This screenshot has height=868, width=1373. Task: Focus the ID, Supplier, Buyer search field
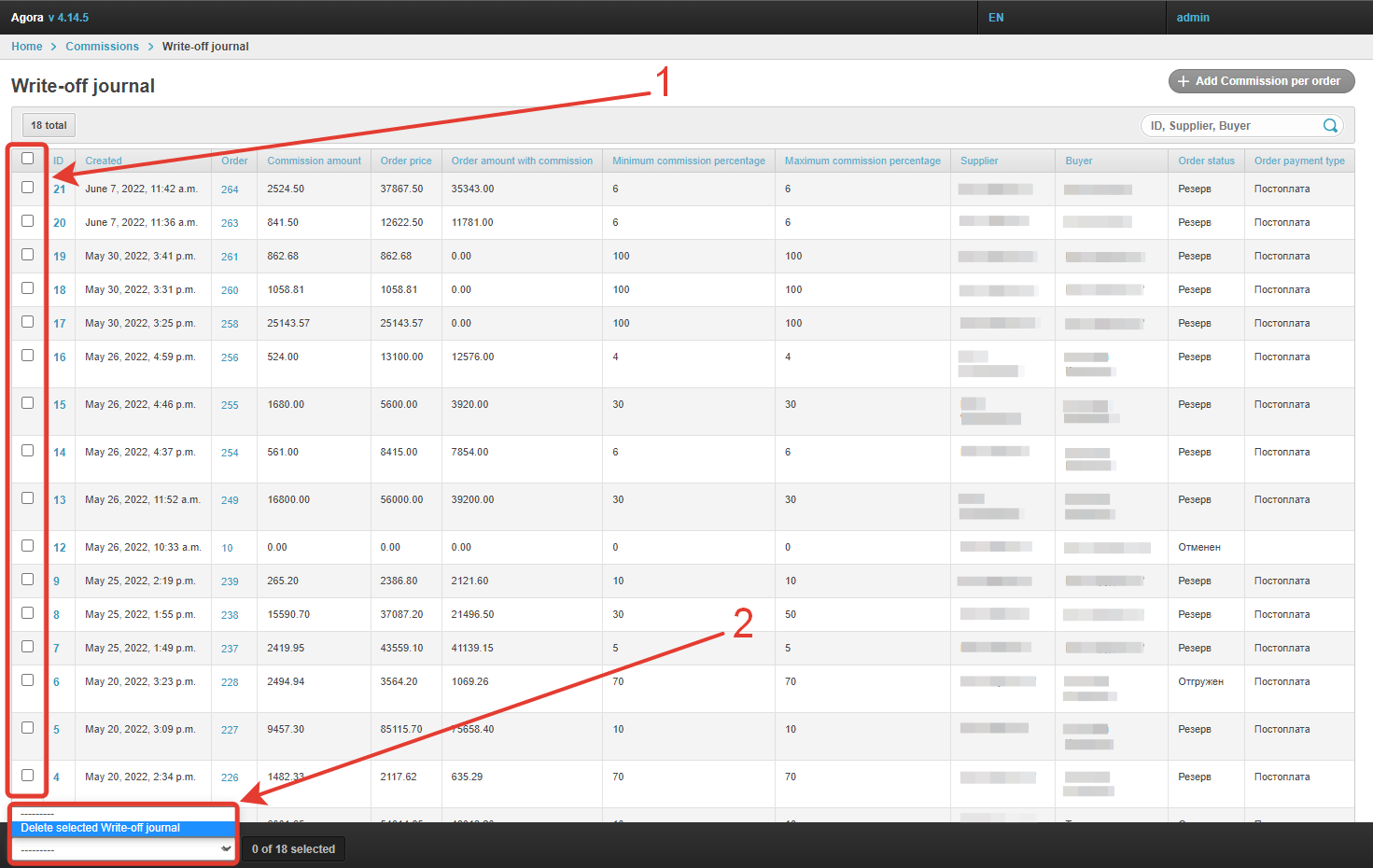click(1232, 126)
